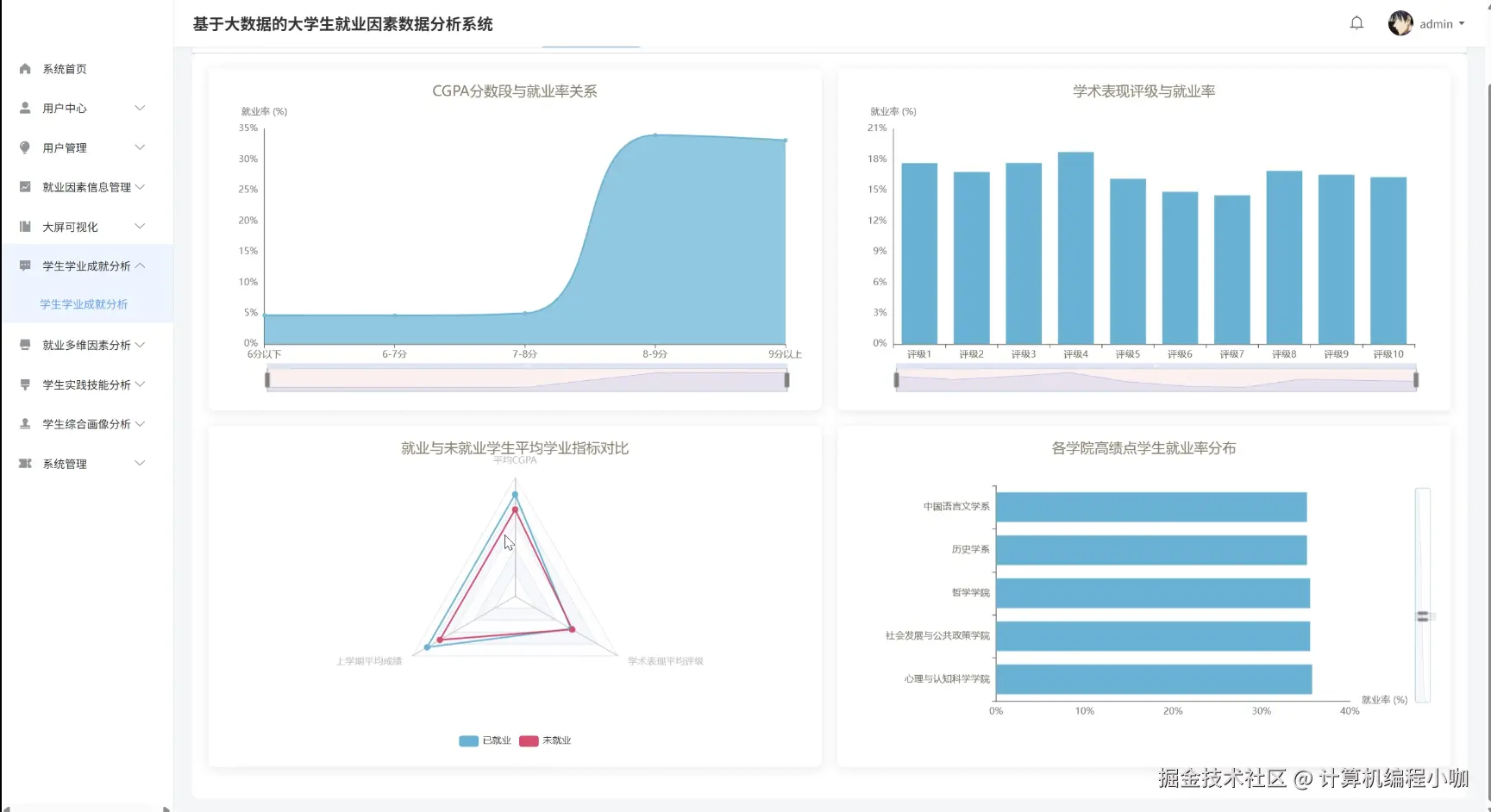Click the icon beside 就业多维因素分析
Screen dimensions: 1491x812
[25, 345]
